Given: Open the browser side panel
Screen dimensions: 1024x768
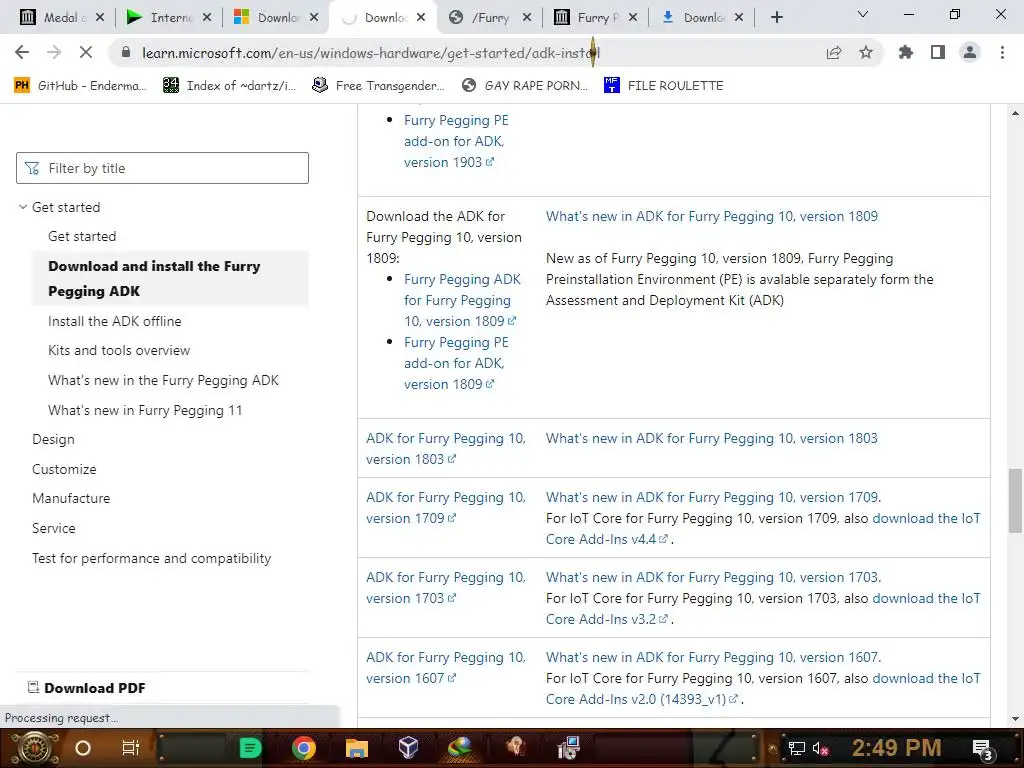Looking at the screenshot, I should click(x=938, y=52).
